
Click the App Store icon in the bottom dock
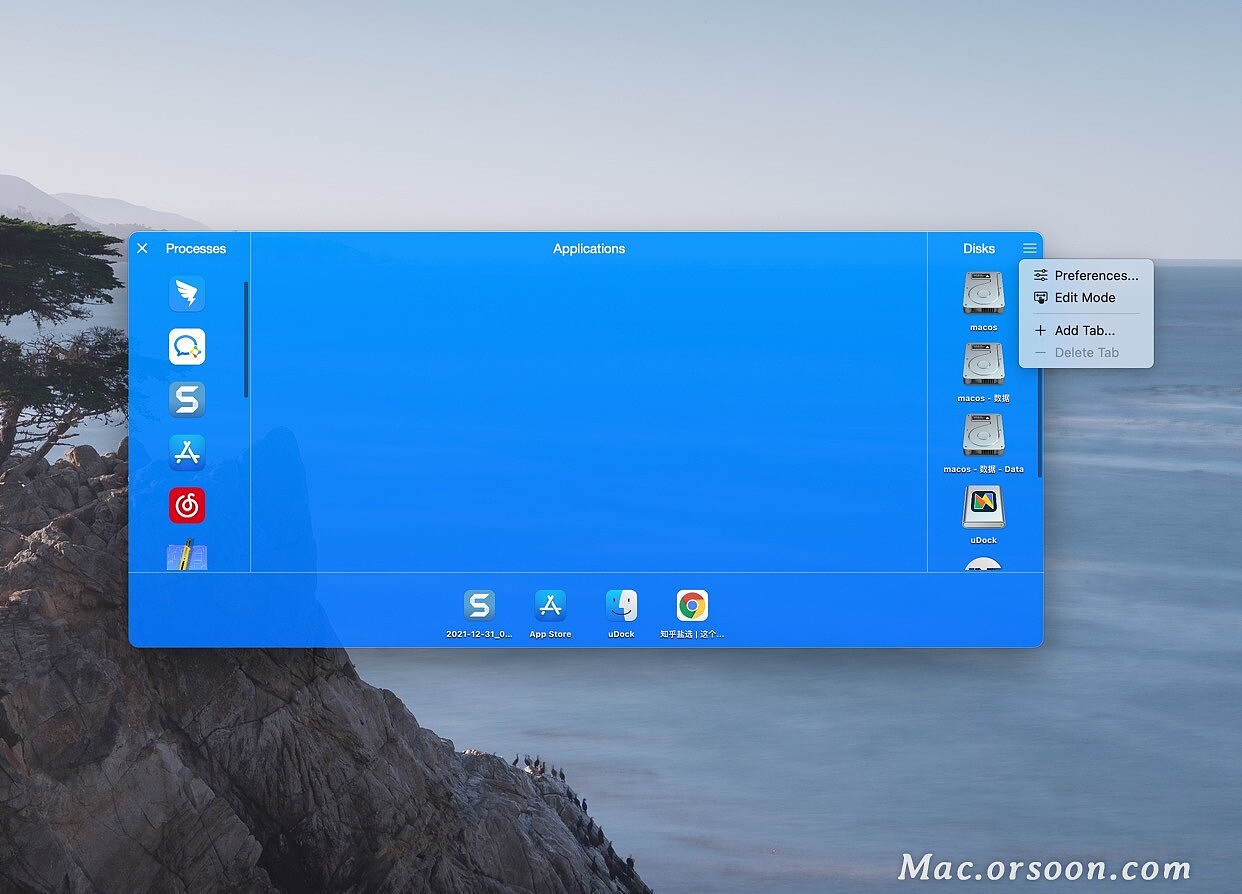click(551, 605)
